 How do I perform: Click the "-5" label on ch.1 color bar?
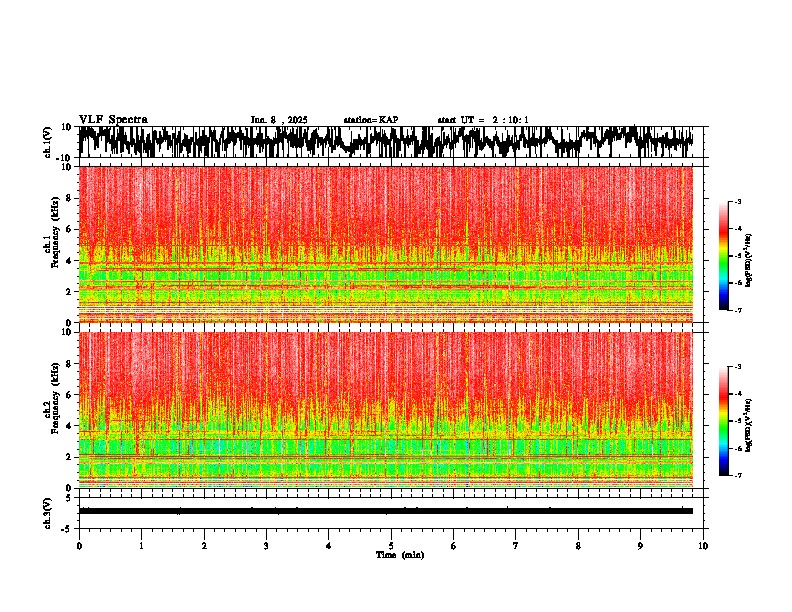click(x=737, y=256)
